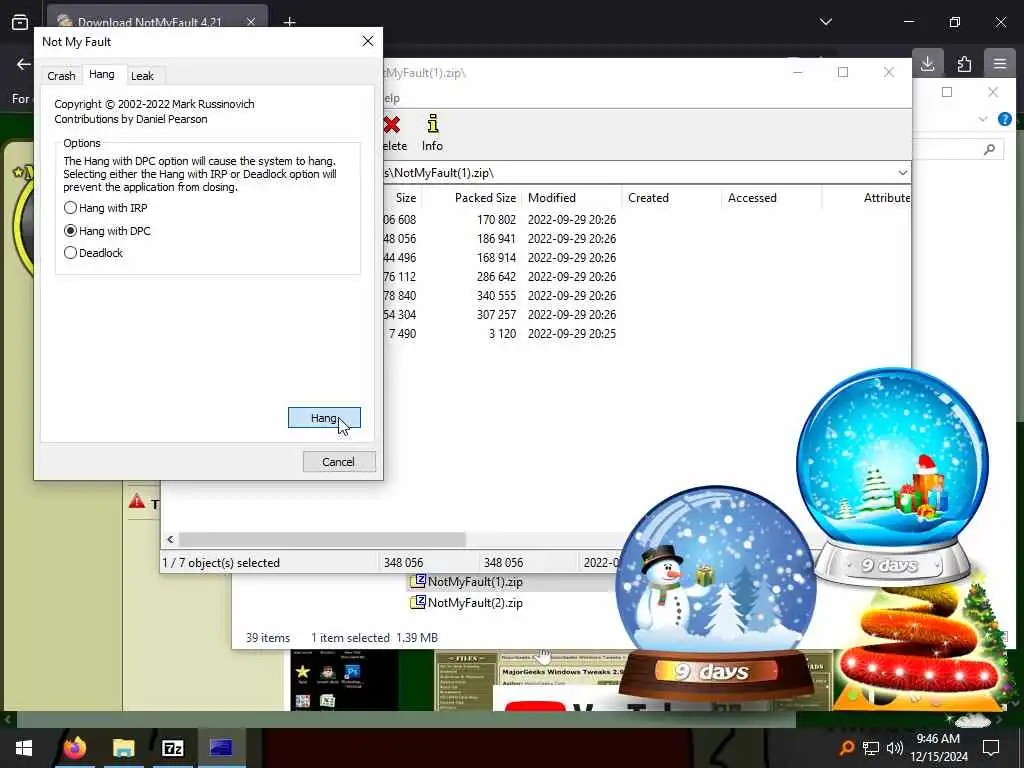Image resolution: width=1024 pixels, height=768 pixels.
Task: Open a new Firefox tab
Action: click(289, 22)
